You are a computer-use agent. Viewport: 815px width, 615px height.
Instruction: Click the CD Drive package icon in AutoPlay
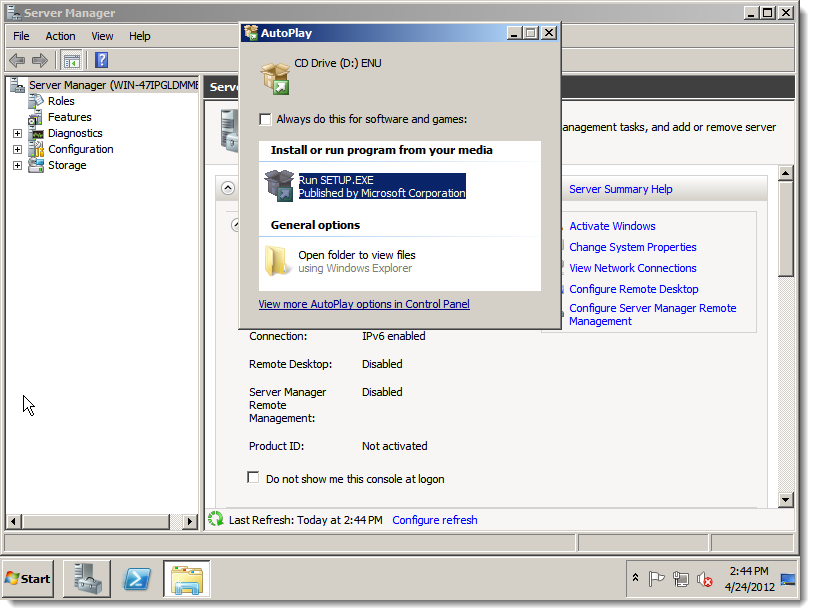[x=275, y=78]
